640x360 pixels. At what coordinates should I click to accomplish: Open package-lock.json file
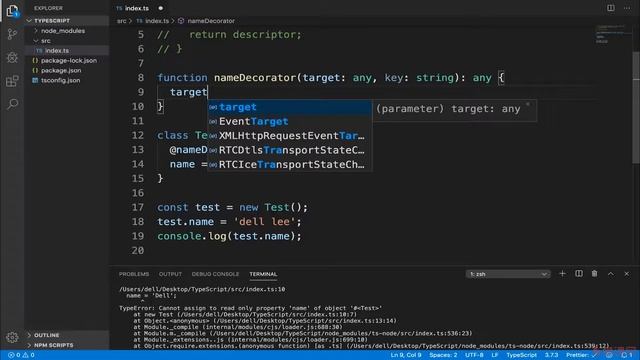(66, 60)
